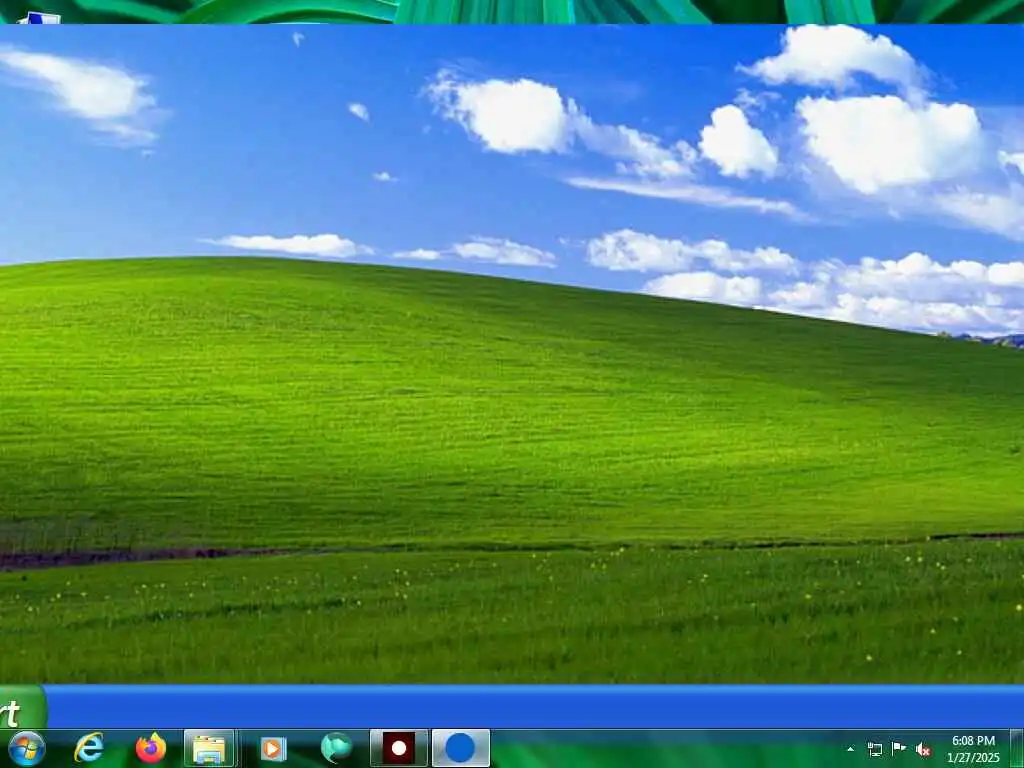Open Windows Explorer folder icon
This screenshot has height=768, width=1024.
pos(209,748)
